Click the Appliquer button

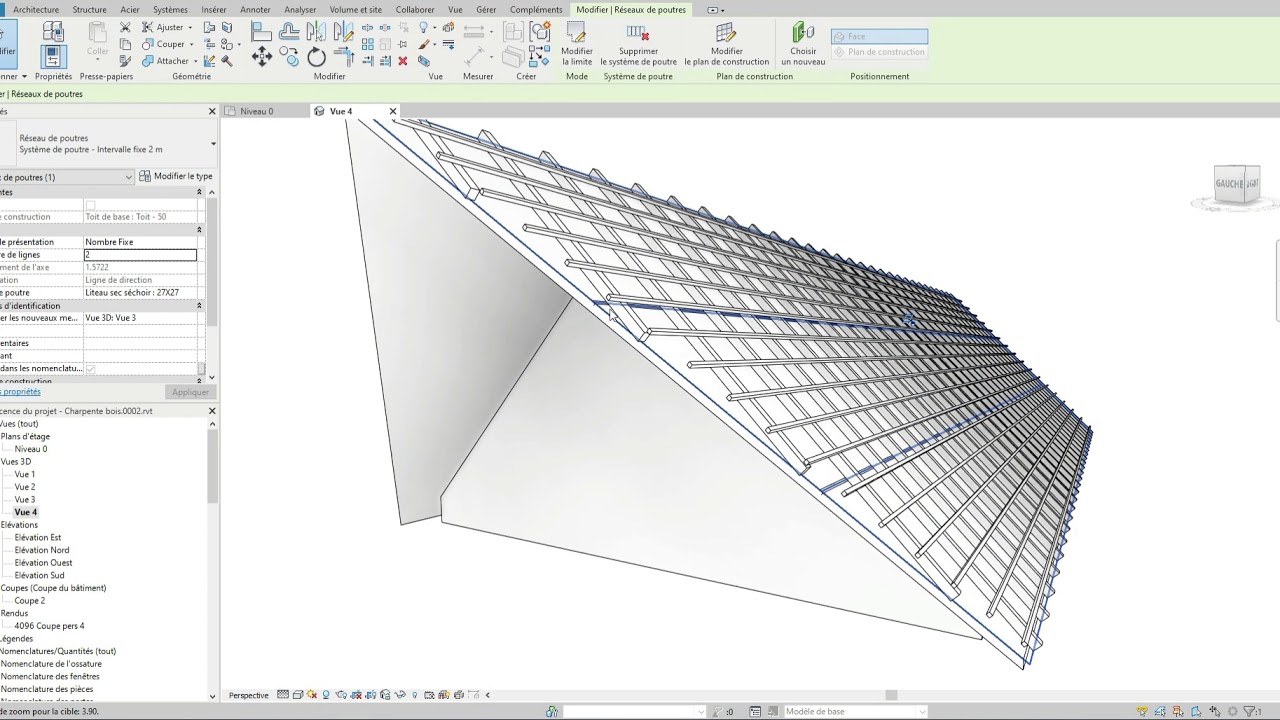pyautogui.click(x=190, y=392)
